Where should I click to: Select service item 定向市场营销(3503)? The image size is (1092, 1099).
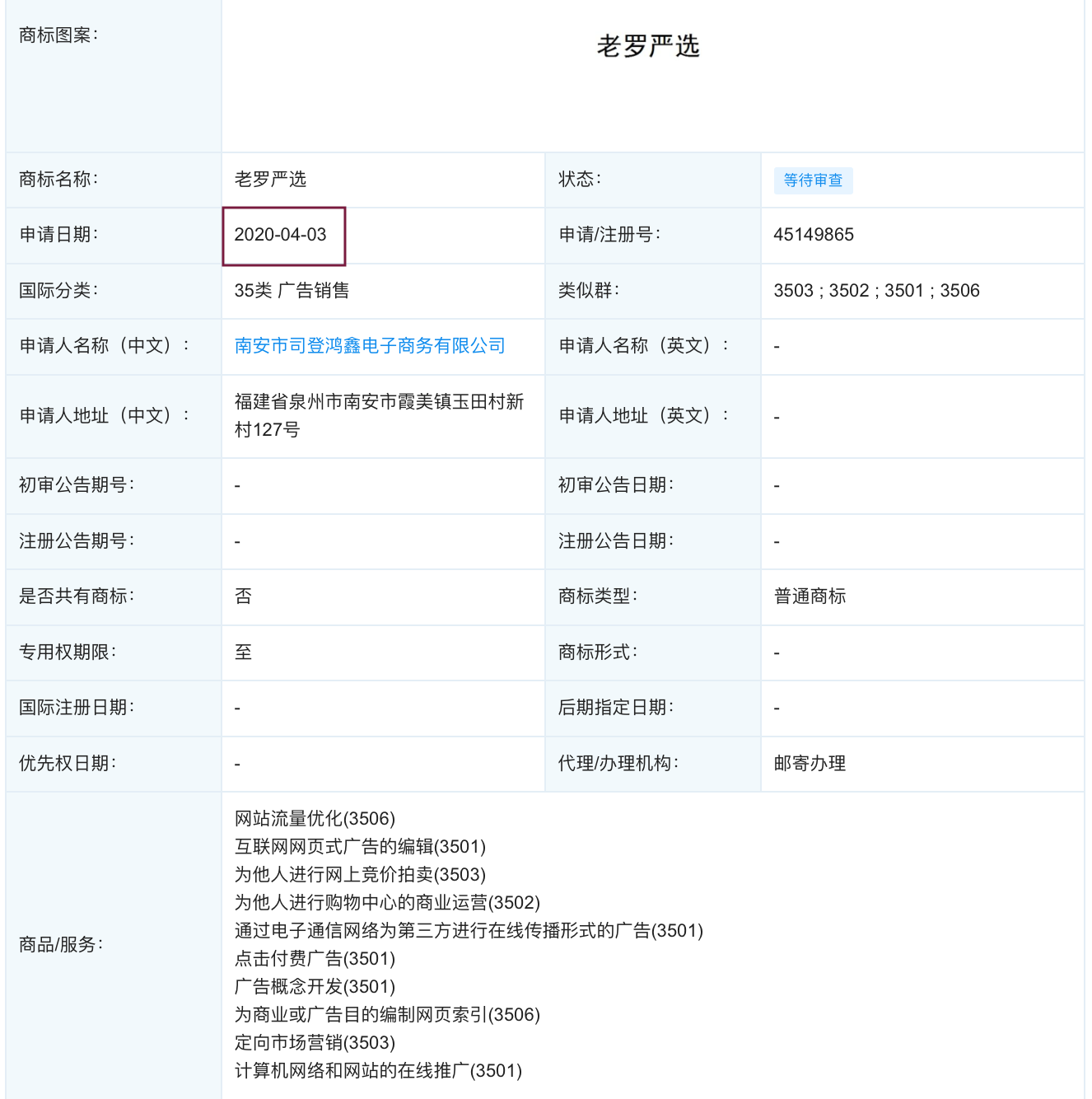click(315, 1043)
